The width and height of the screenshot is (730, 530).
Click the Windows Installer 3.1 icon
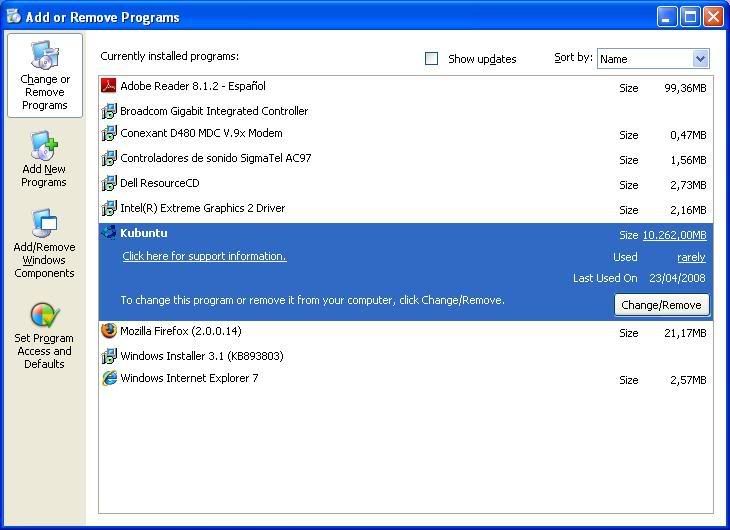109,356
